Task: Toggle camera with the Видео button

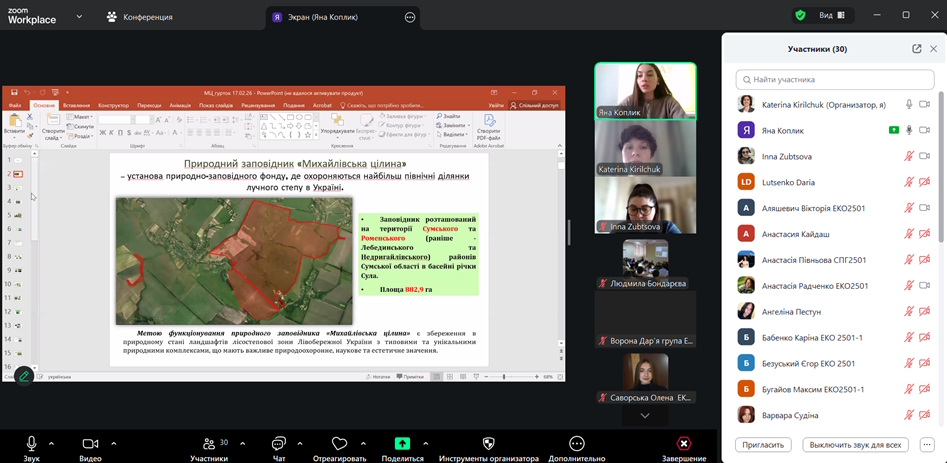Action: [91, 443]
